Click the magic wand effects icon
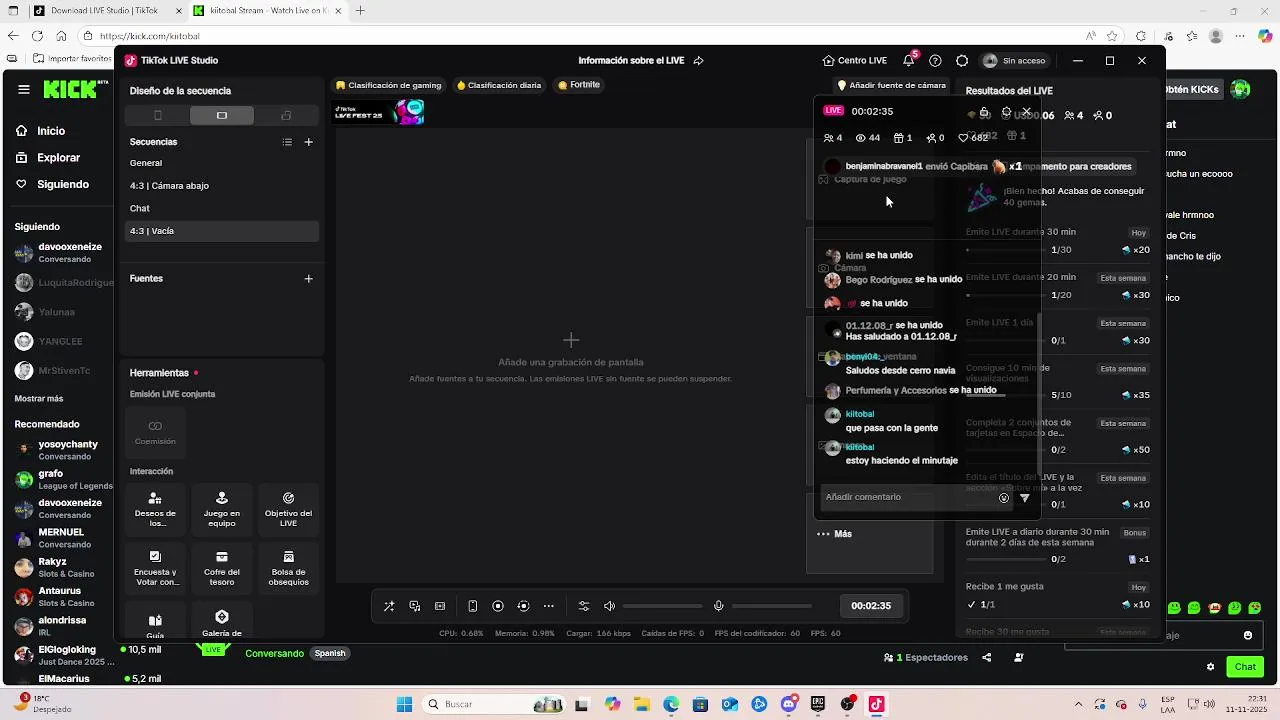1280x720 pixels. 389,606
